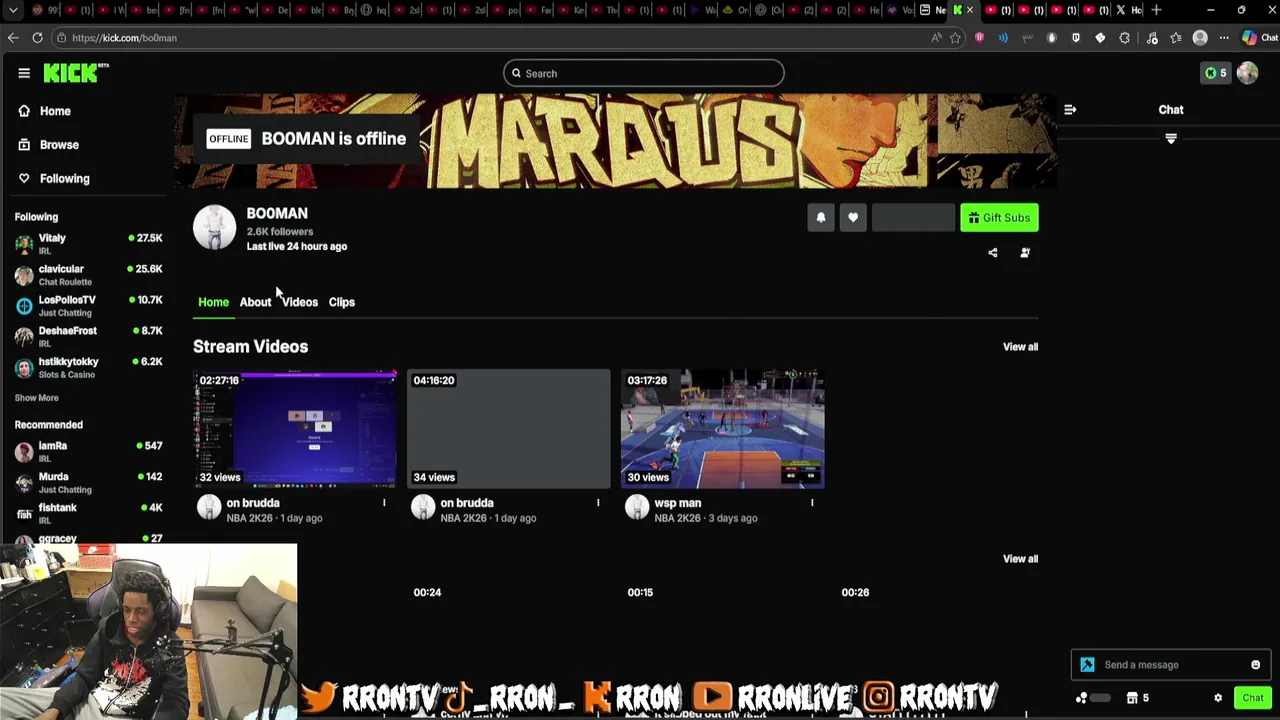1280x720 pixels.
Task: Open the user account avatar in the top right
Action: tap(1247, 73)
